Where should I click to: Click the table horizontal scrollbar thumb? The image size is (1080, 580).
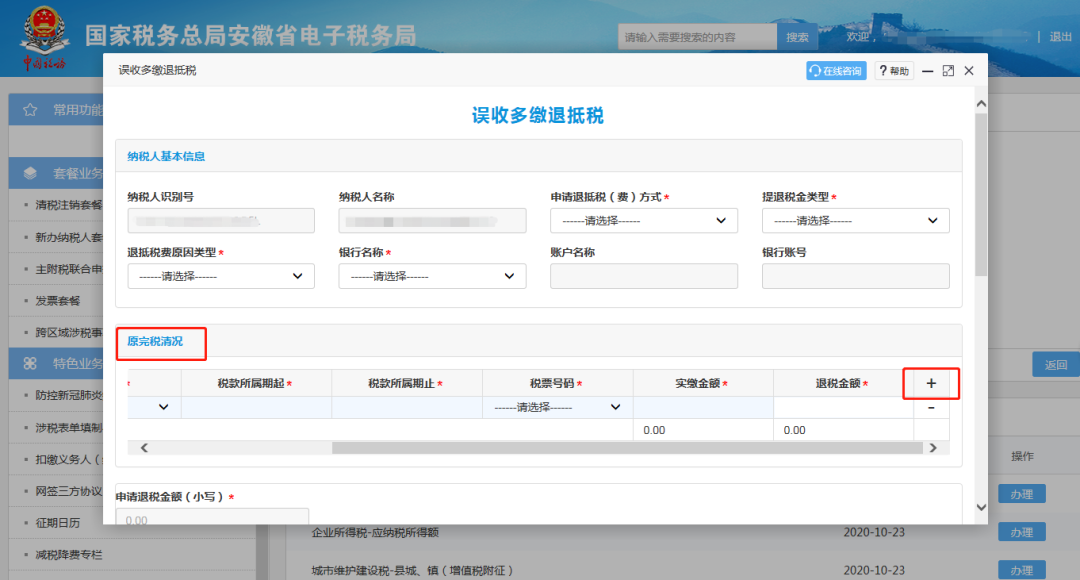[x=627, y=448]
